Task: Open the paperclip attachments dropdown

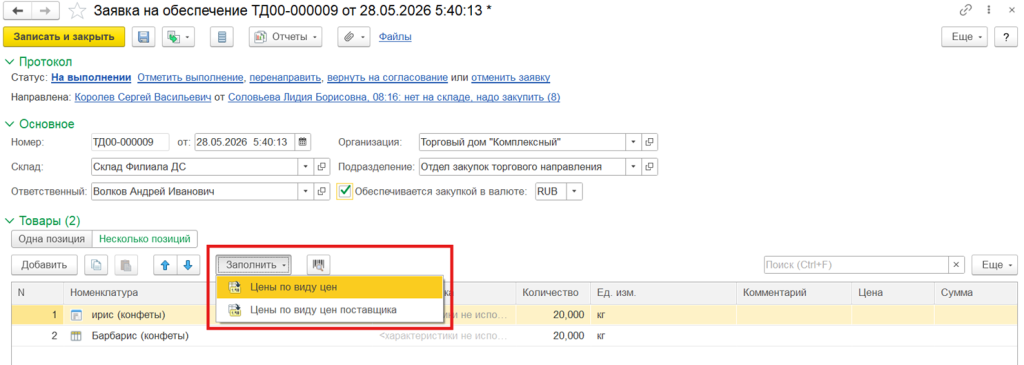Action: click(353, 37)
